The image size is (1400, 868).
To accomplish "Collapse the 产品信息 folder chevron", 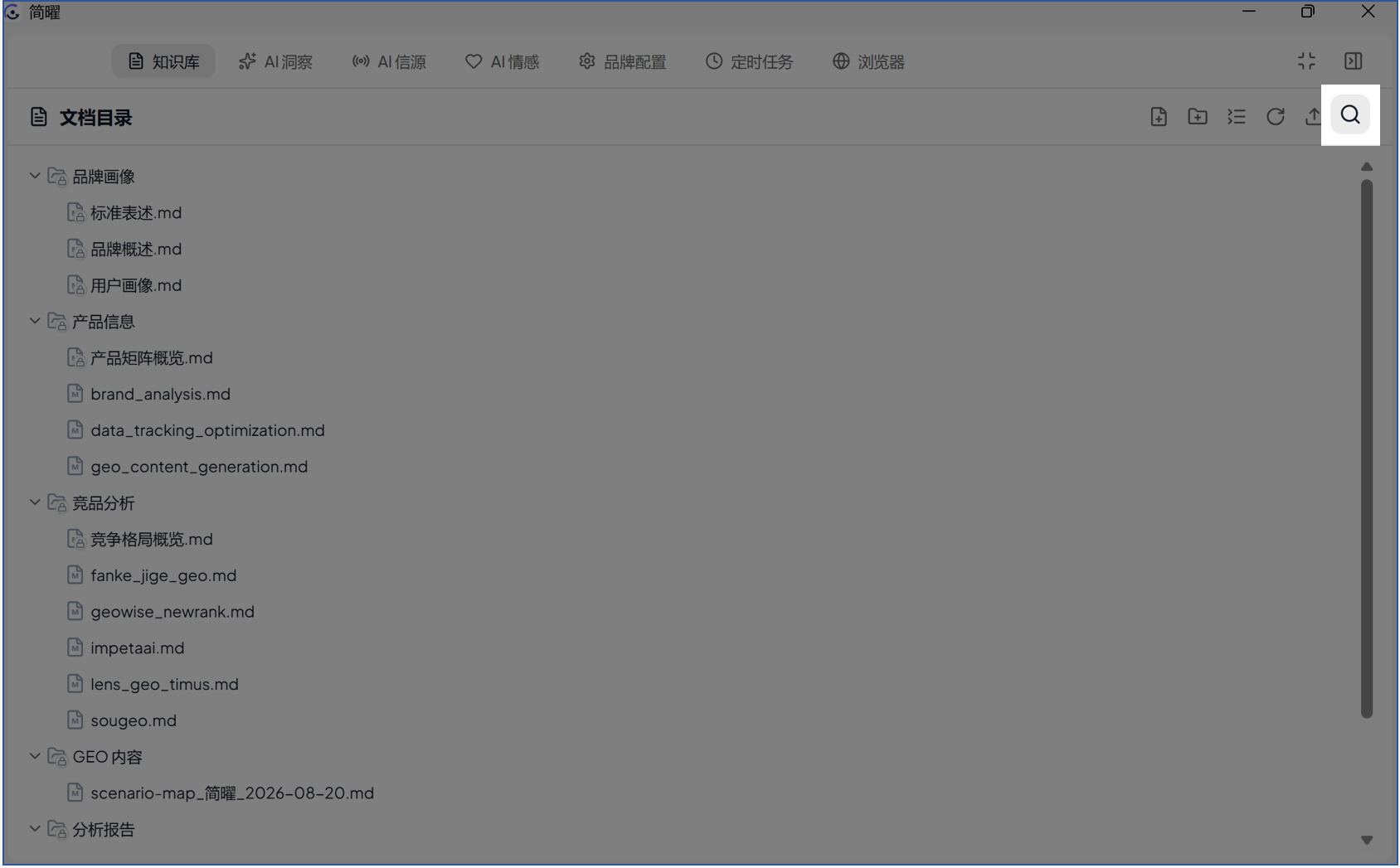I will 35,321.
